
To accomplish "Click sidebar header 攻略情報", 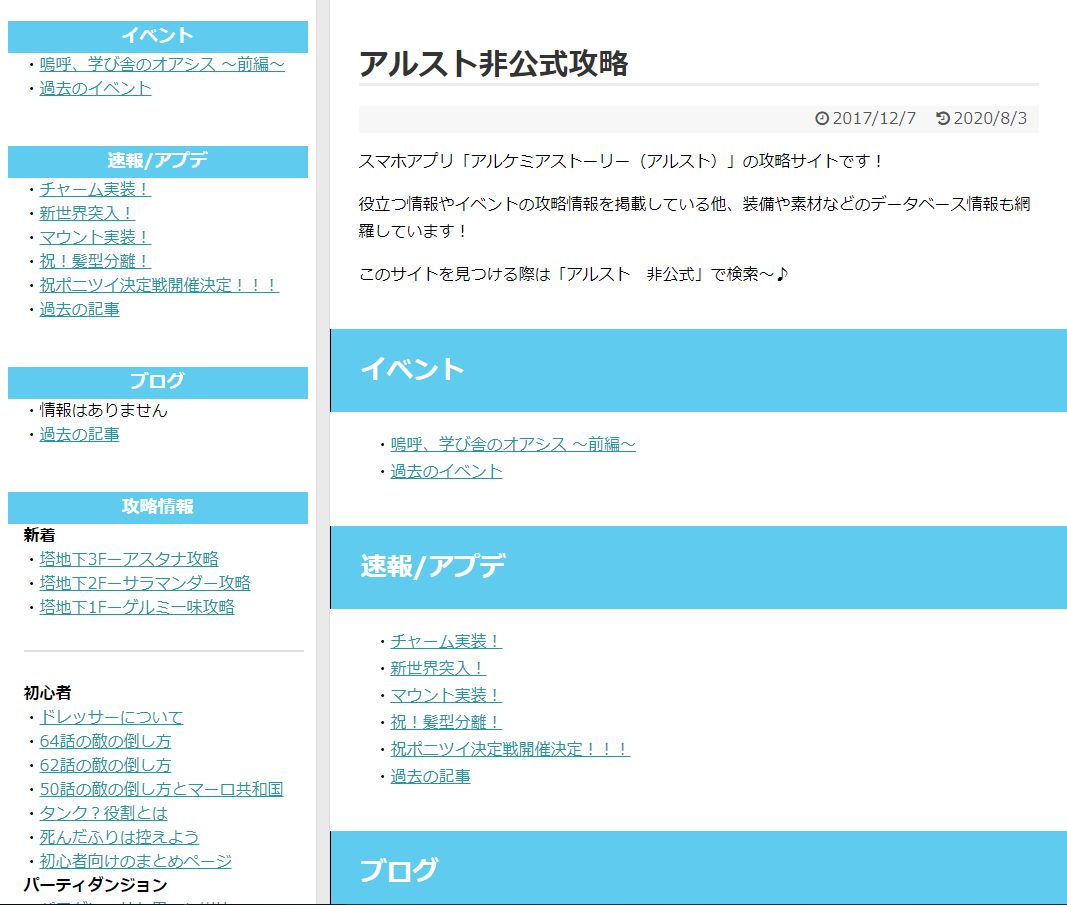I will (158, 508).
